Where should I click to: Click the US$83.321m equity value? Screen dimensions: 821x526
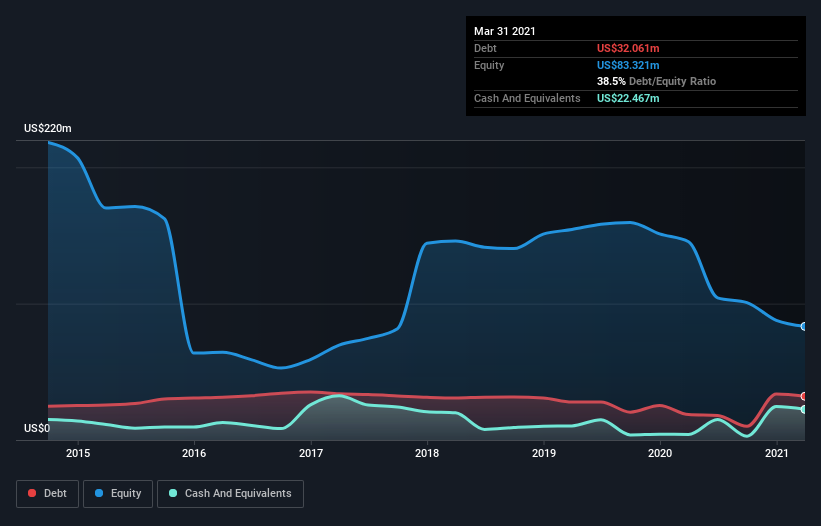[628, 65]
